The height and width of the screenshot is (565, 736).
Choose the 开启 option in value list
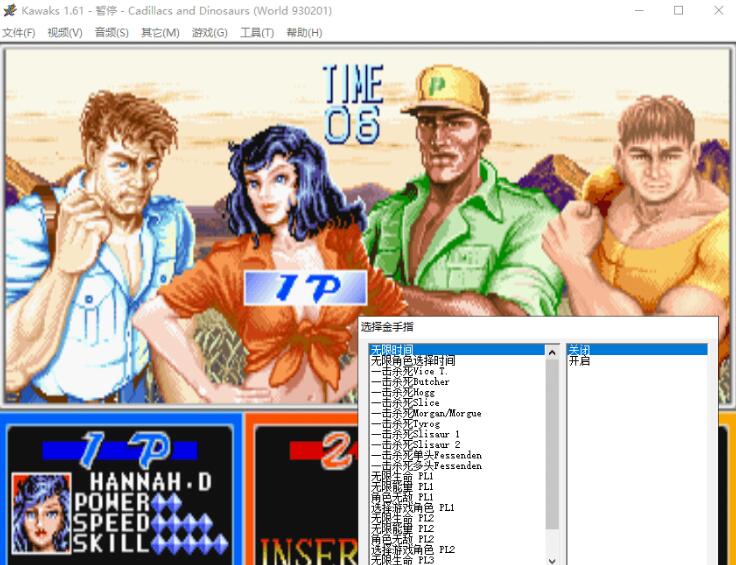637,360
